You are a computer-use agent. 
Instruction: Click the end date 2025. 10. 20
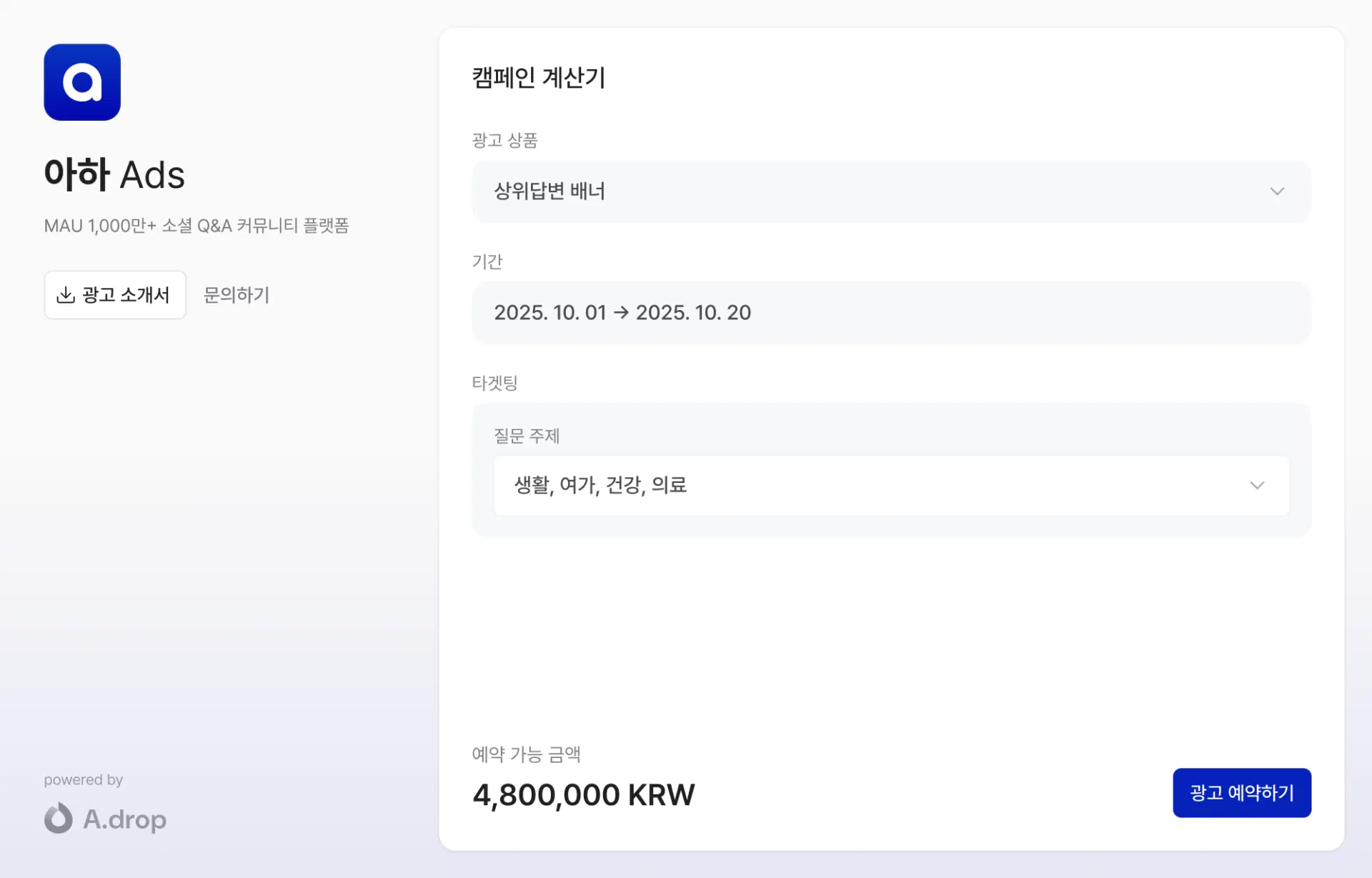(x=693, y=313)
